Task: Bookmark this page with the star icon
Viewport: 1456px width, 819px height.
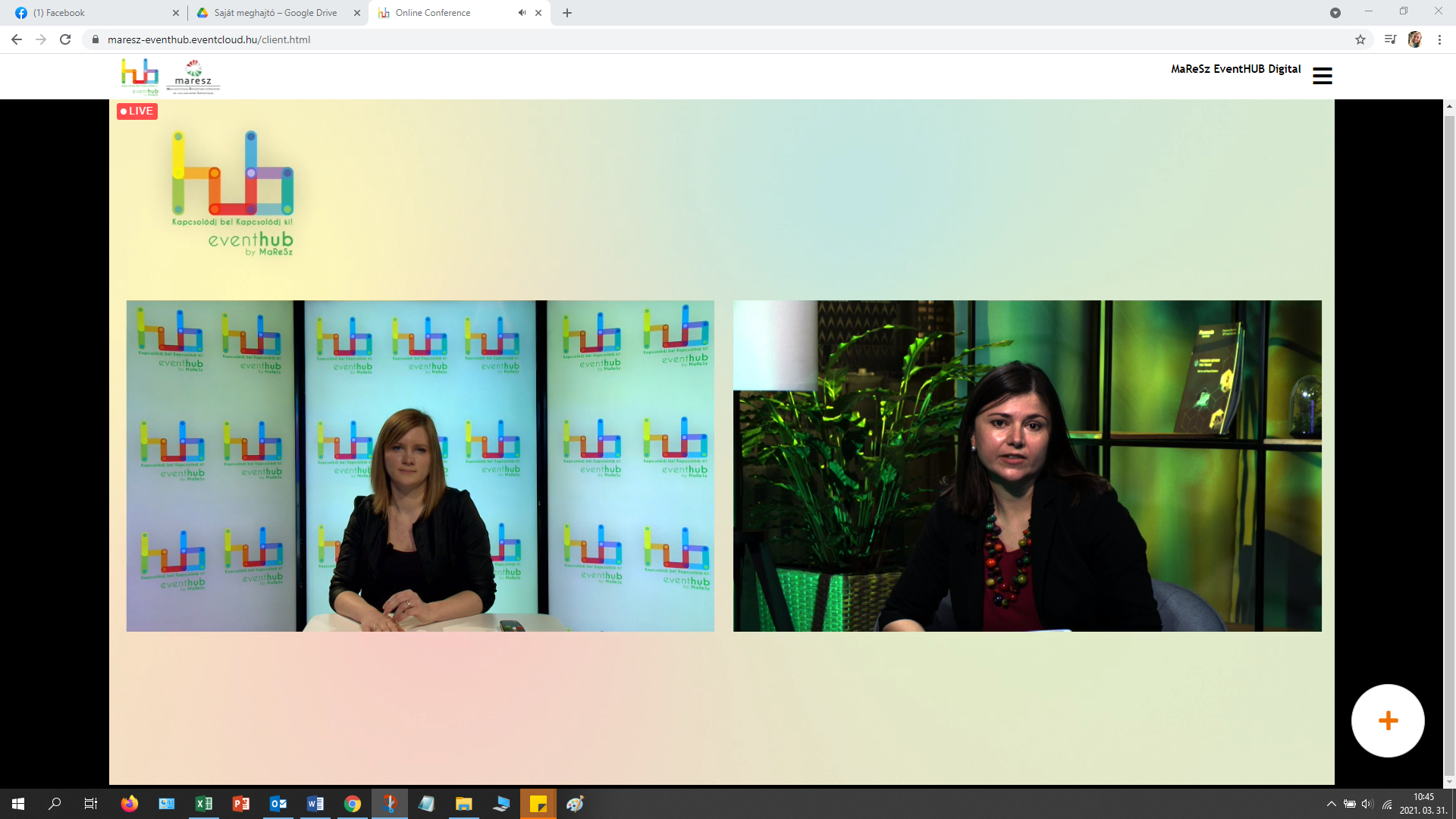Action: 1360,39
